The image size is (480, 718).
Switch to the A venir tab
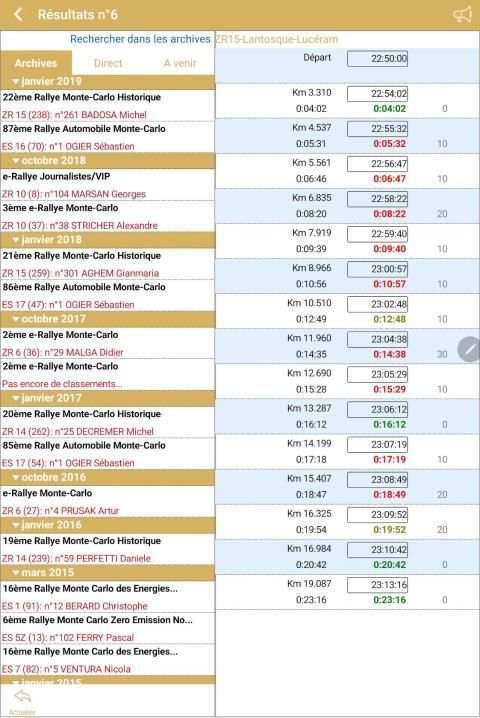180,63
